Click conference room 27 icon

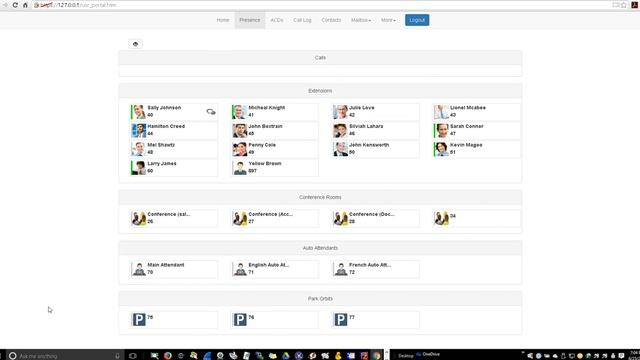click(x=240, y=218)
